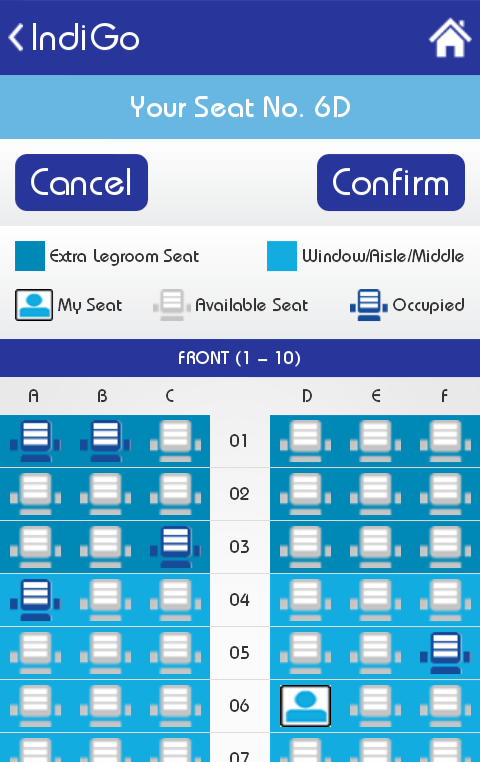Deselect my seat 6D

[305, 706]
